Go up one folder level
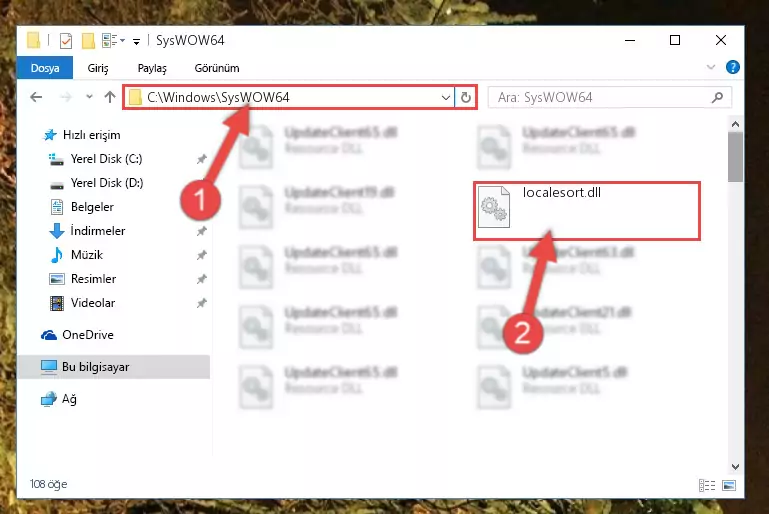 110,97
